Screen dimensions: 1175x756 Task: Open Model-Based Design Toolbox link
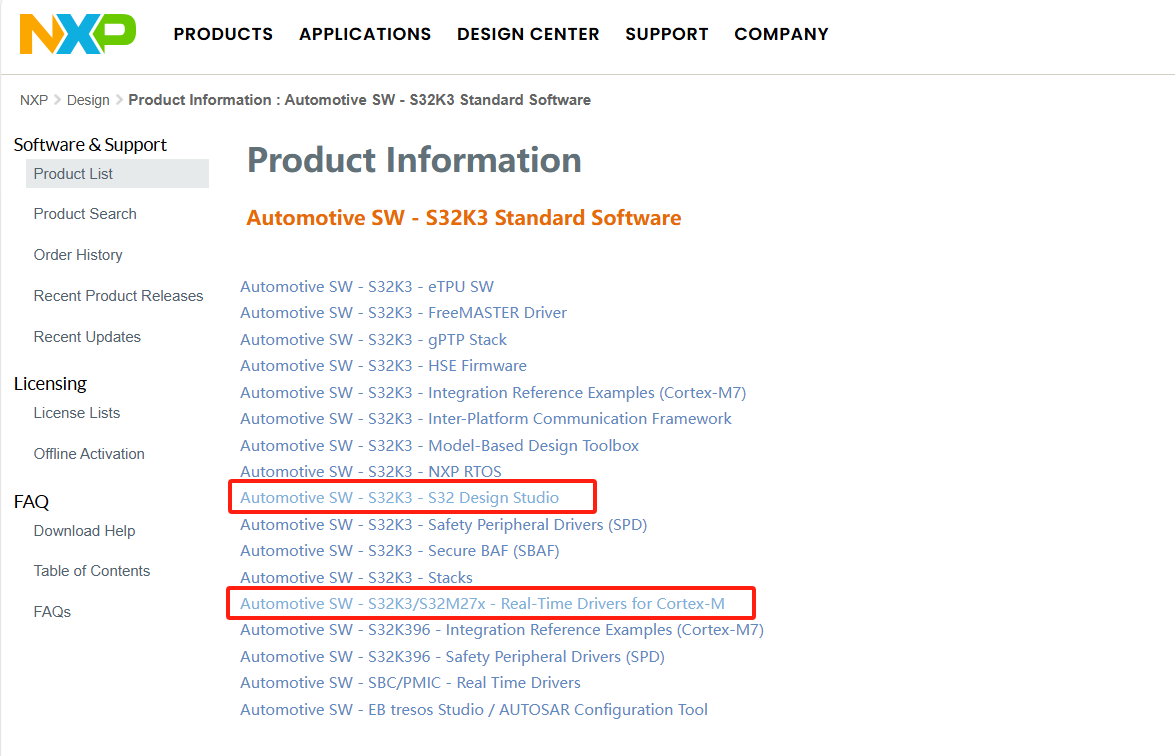click(x=440, y=446)
